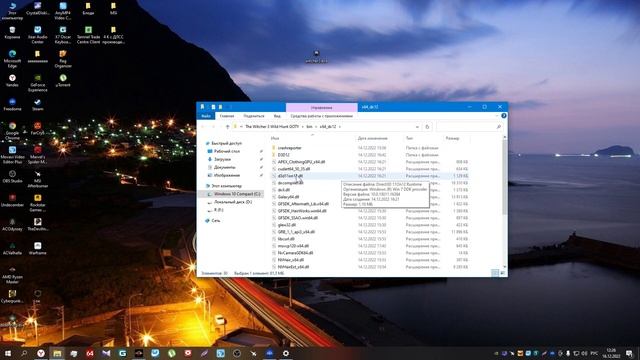Click the Управление contextual tab header

click(x=321, y=107)
